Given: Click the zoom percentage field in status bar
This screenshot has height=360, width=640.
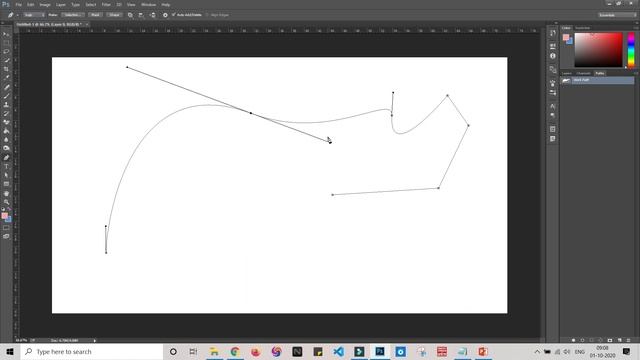Looking at the screenshot, I should [x=21, y=340].
